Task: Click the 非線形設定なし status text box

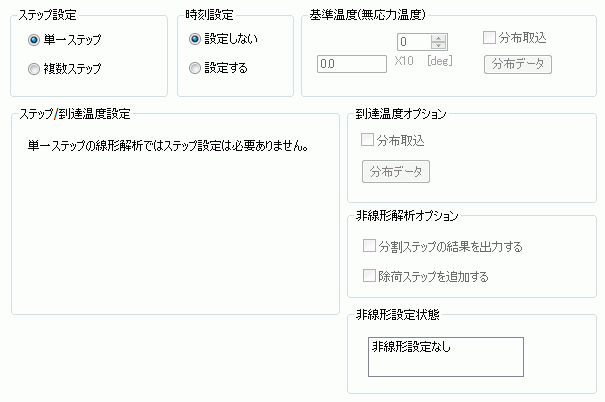Action: (x=445, y=356)
